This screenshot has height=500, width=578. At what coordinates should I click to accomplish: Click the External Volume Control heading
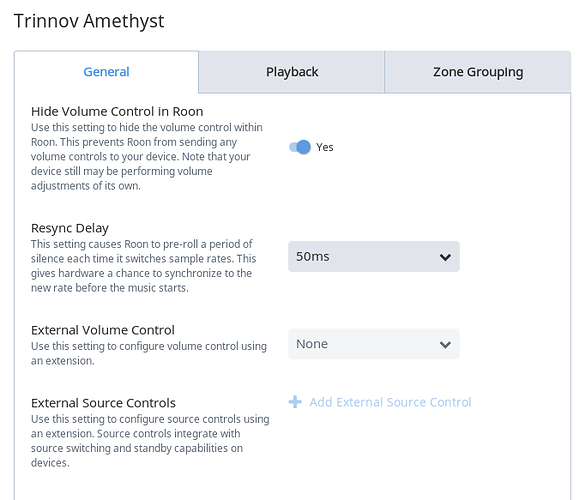[x=102, y=330]
